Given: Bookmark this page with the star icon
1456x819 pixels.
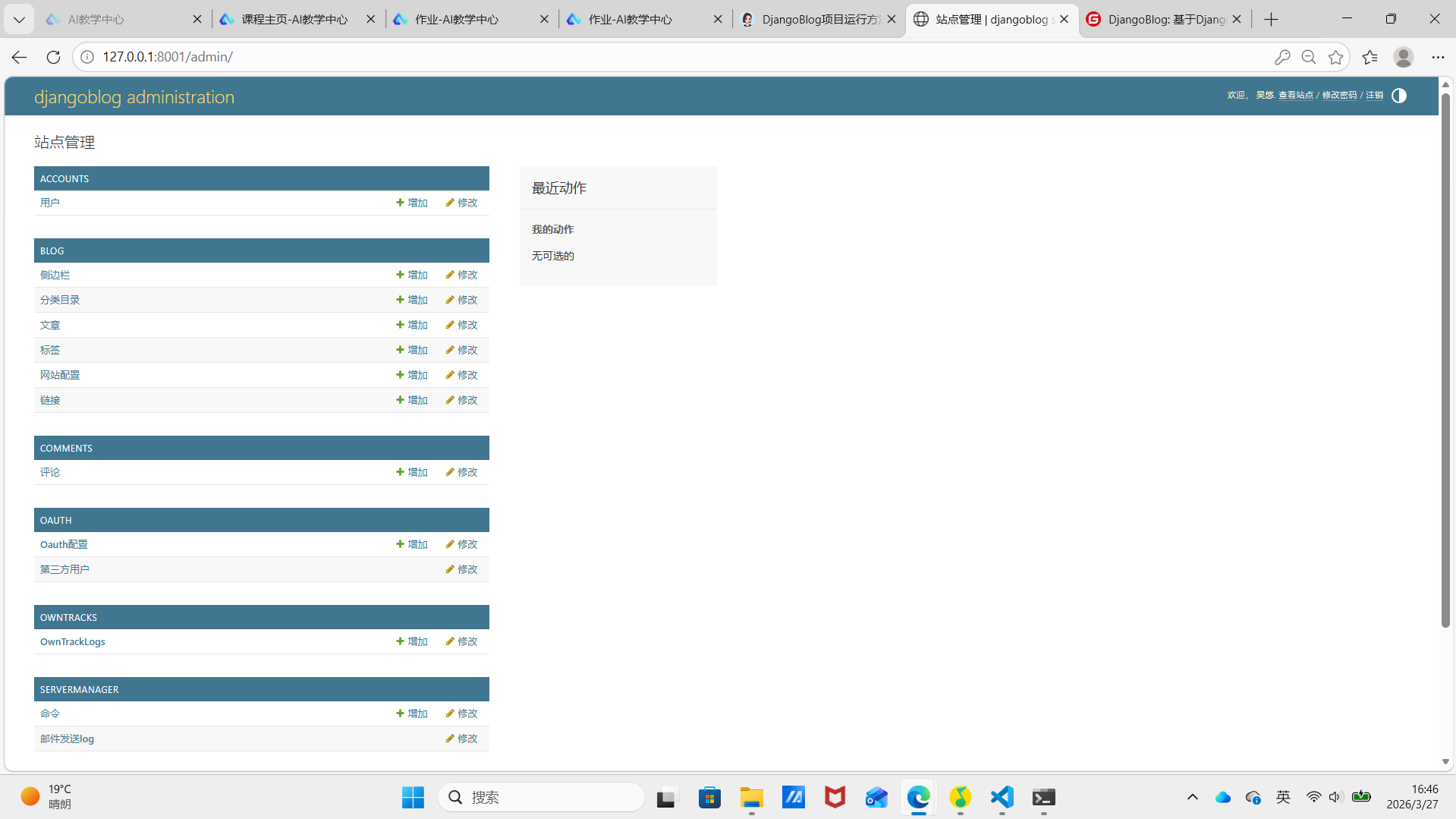Looking at the screenshot, I should (x=1336, y=57).
